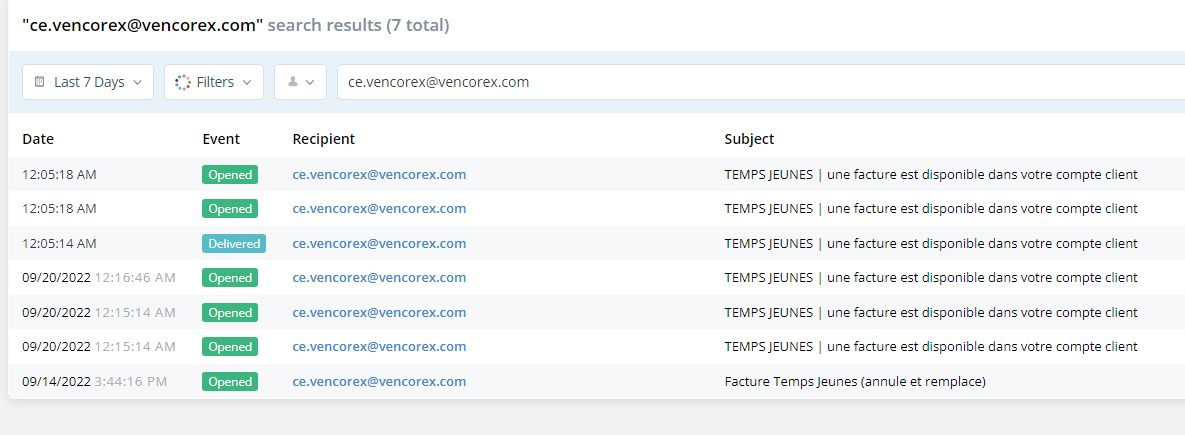
Task: Click the Opened badge for 09/20/2022 12:16:46 AM
Action: pos(230,278)
